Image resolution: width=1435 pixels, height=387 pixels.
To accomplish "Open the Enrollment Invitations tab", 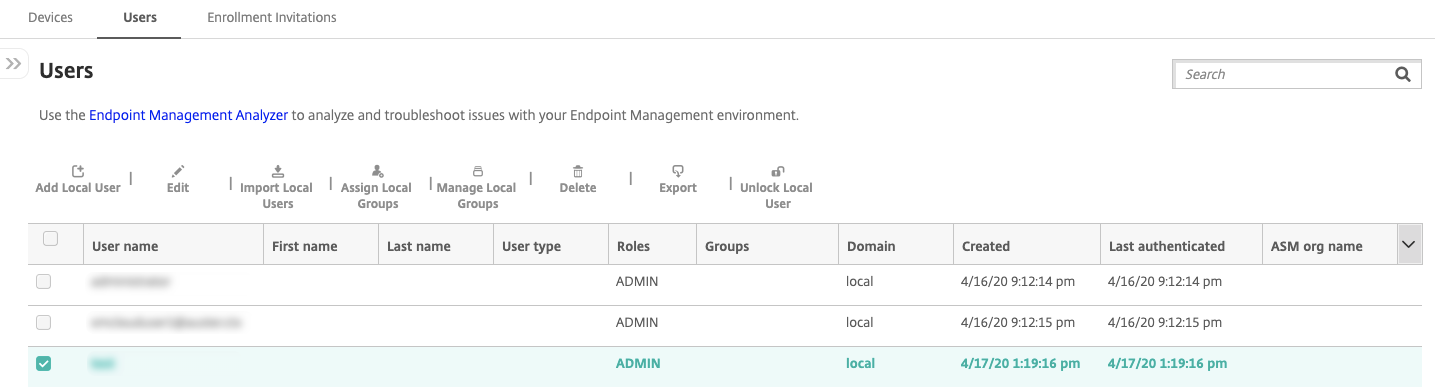I will coord(272,18).
